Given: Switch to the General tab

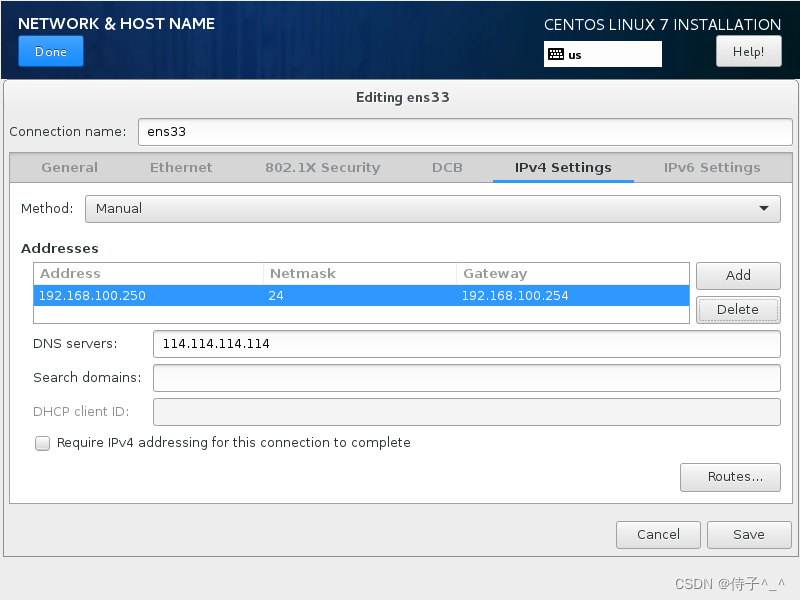Looking at the screenshot, I should [x=69, y=167].
